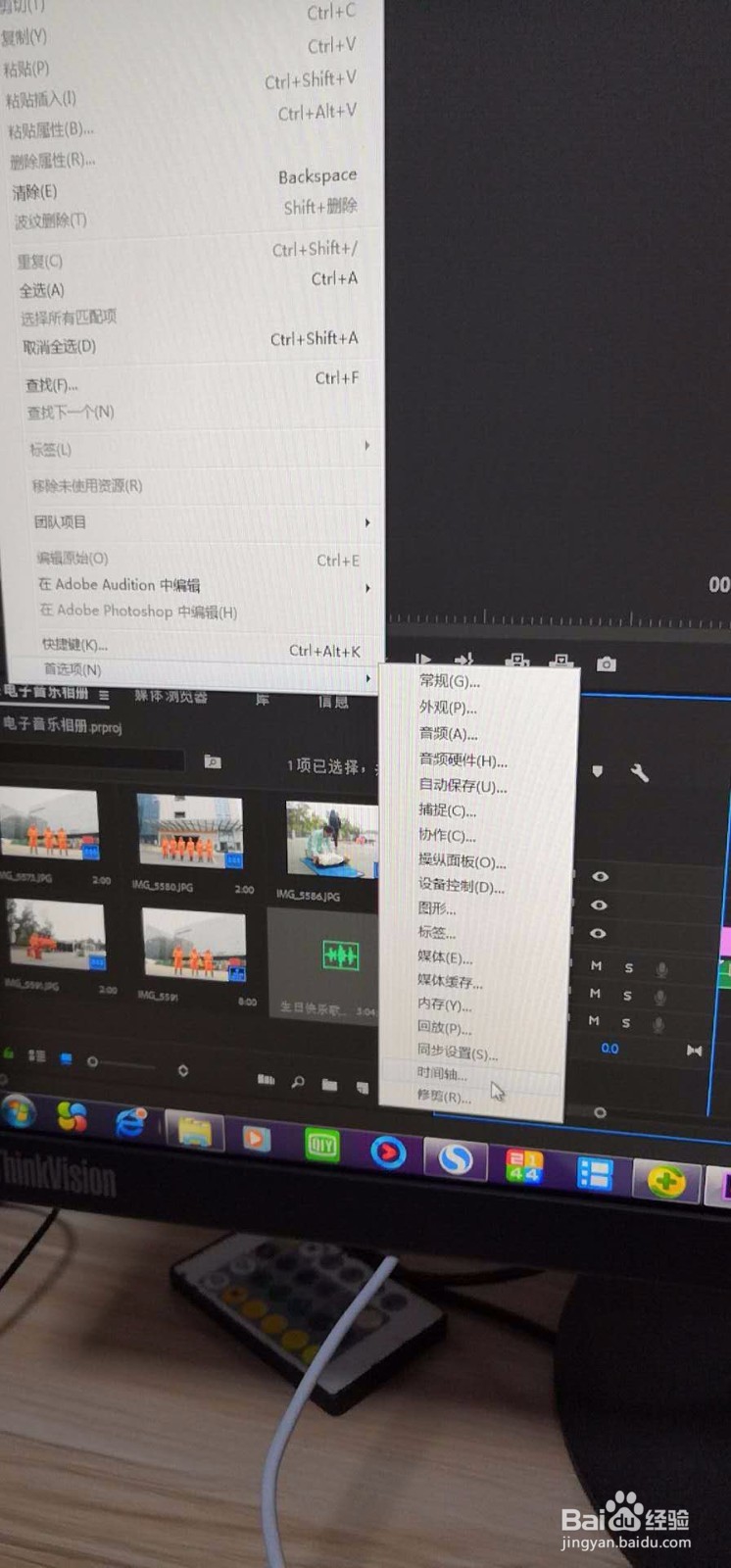Image resolution: width=731 pixels, height=1568 pixels.
Task: Click the filter bin icon beside search field
Action: click(x=212, y=761)
